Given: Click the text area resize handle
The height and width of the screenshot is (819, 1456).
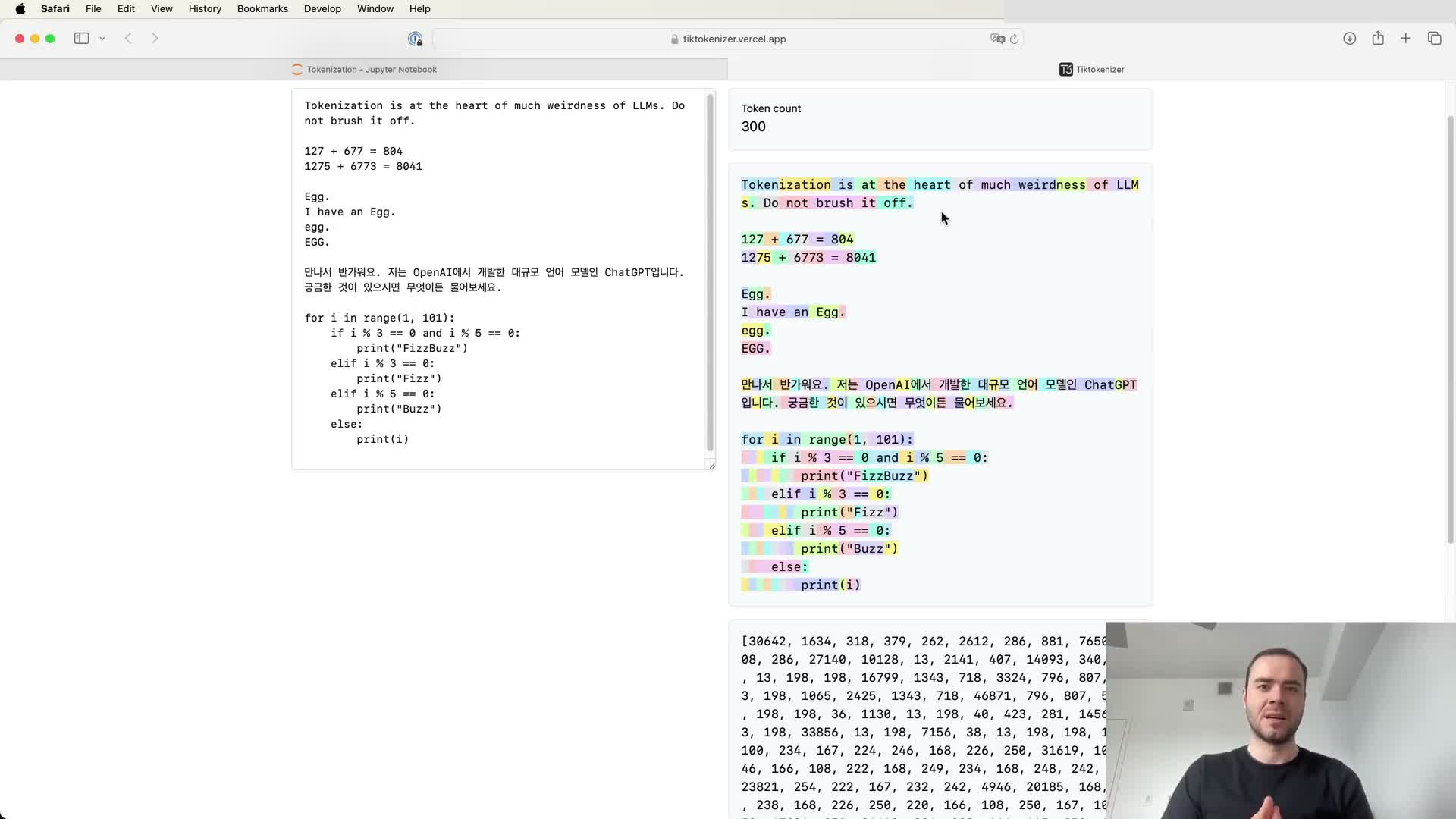Looking at the screenshot, I should tap(711, 466).
